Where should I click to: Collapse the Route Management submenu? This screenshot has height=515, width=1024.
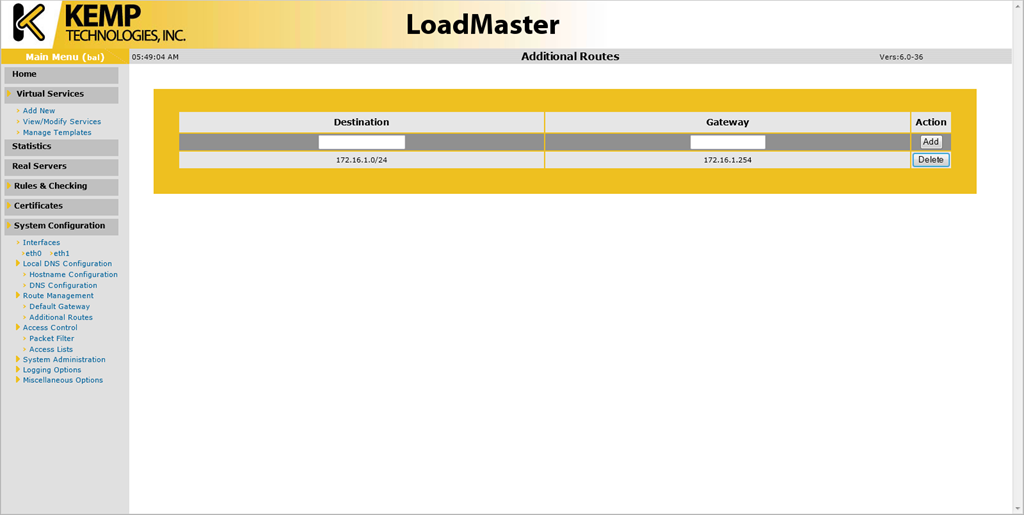click(x=58, y=296)
